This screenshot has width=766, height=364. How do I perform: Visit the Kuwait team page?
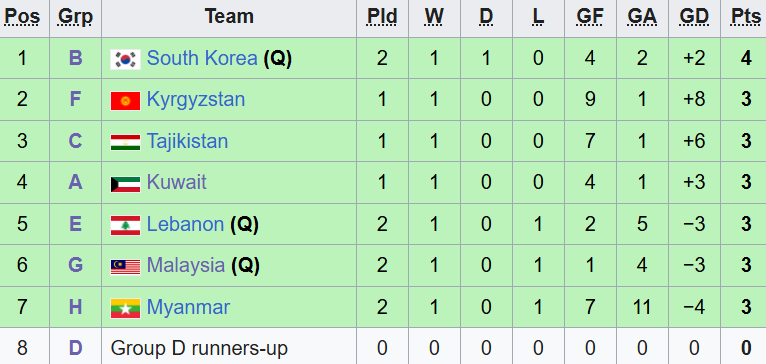tap(177, 182)
